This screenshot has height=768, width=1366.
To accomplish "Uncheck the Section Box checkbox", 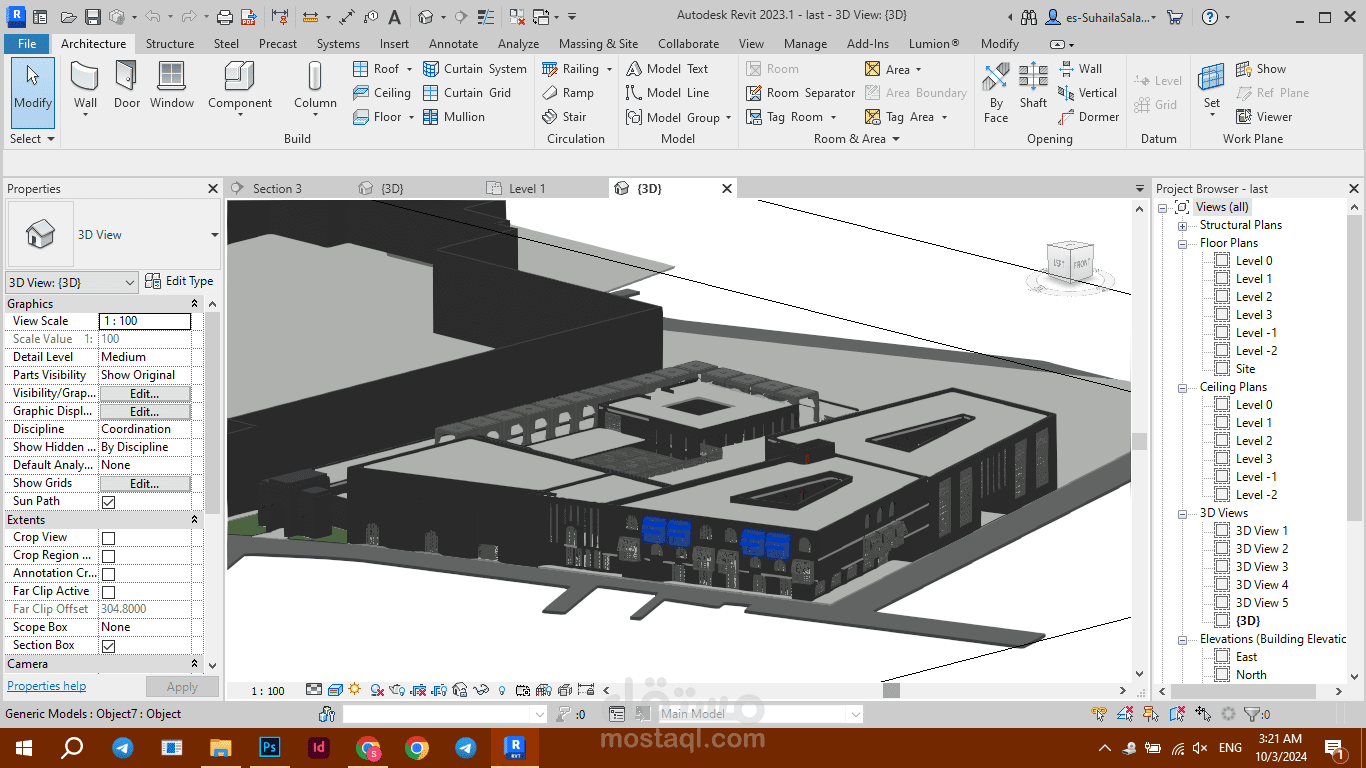I will tap(109, 646).
